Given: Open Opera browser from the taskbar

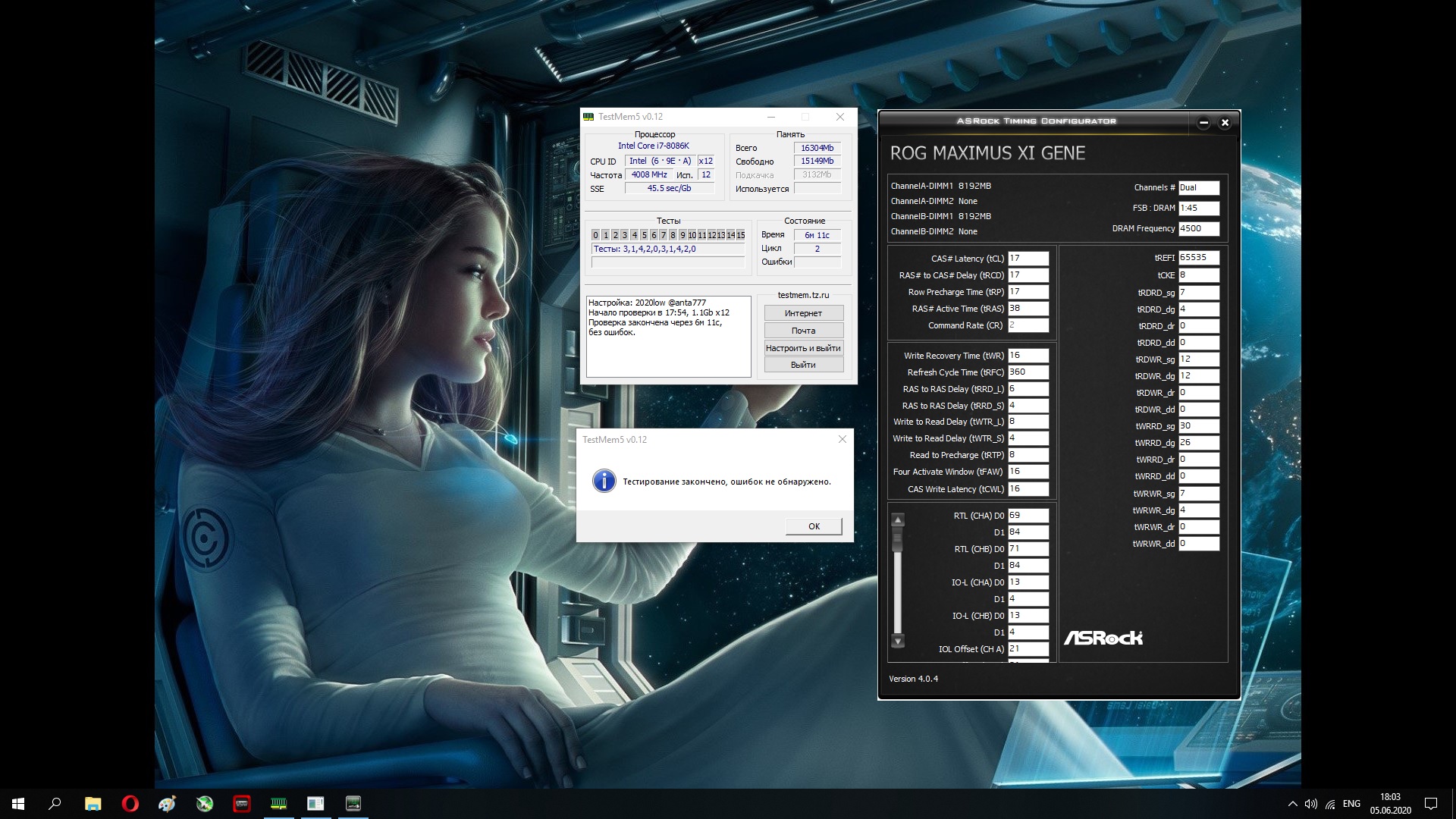Looking at the screenshot, I should point(130,804).
